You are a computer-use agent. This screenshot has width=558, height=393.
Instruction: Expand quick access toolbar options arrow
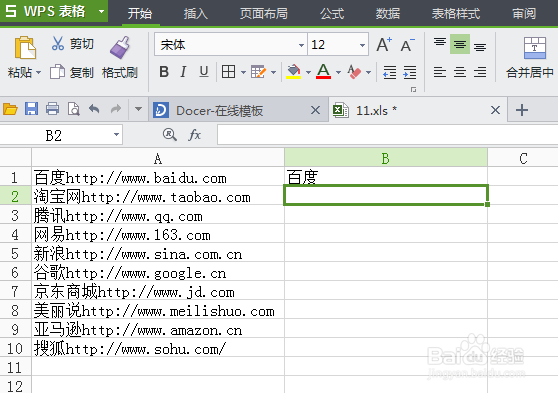(138, 109)
